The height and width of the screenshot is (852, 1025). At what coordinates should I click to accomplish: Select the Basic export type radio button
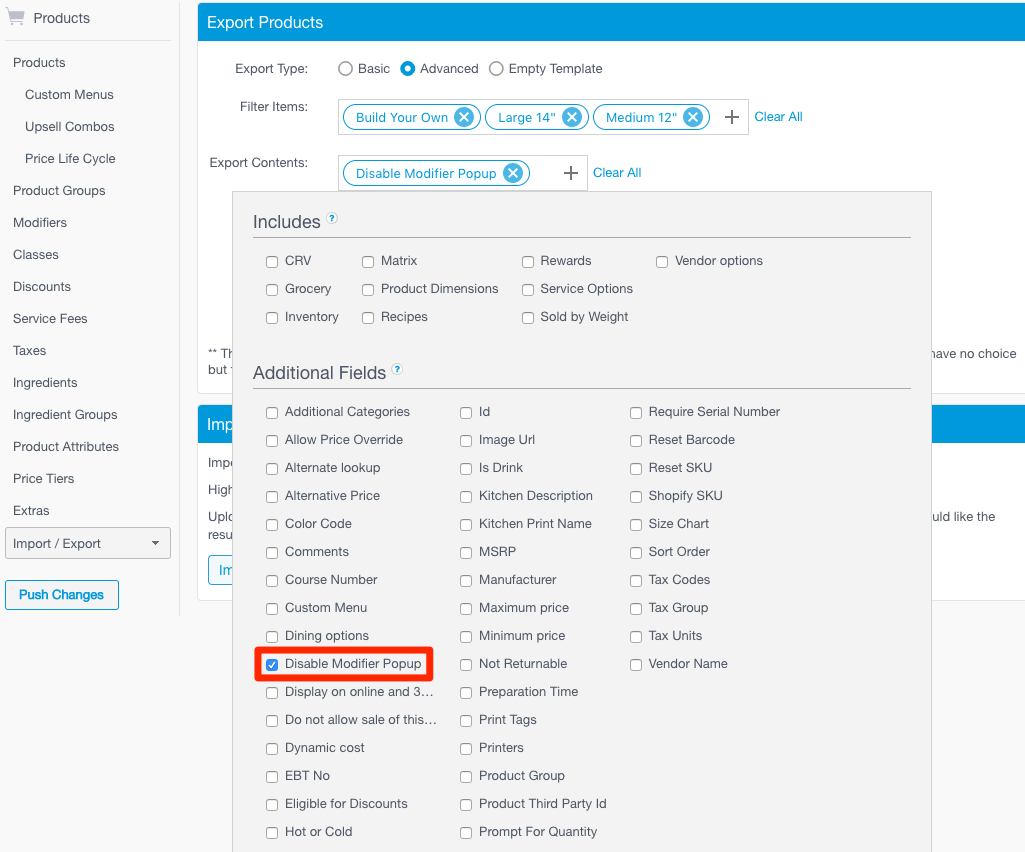tap(345, 68)
